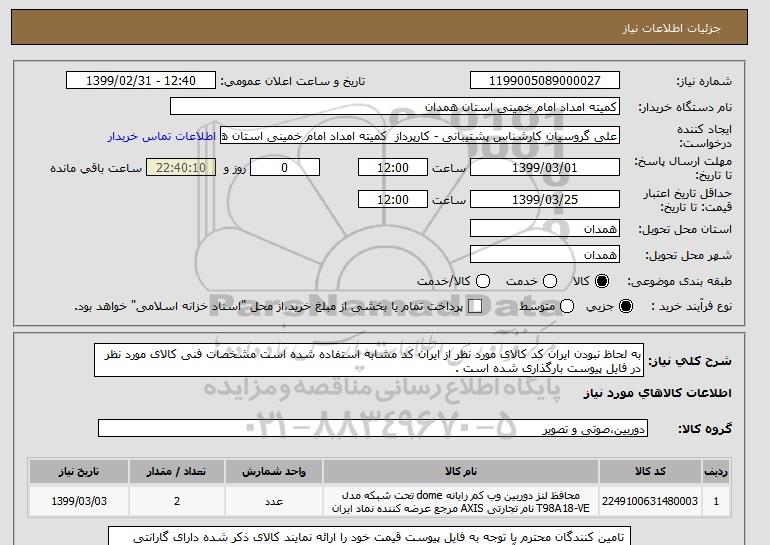Click the delivery province field همدان
Viewport: 770px width, 545px height.
(x=545, y=228)
